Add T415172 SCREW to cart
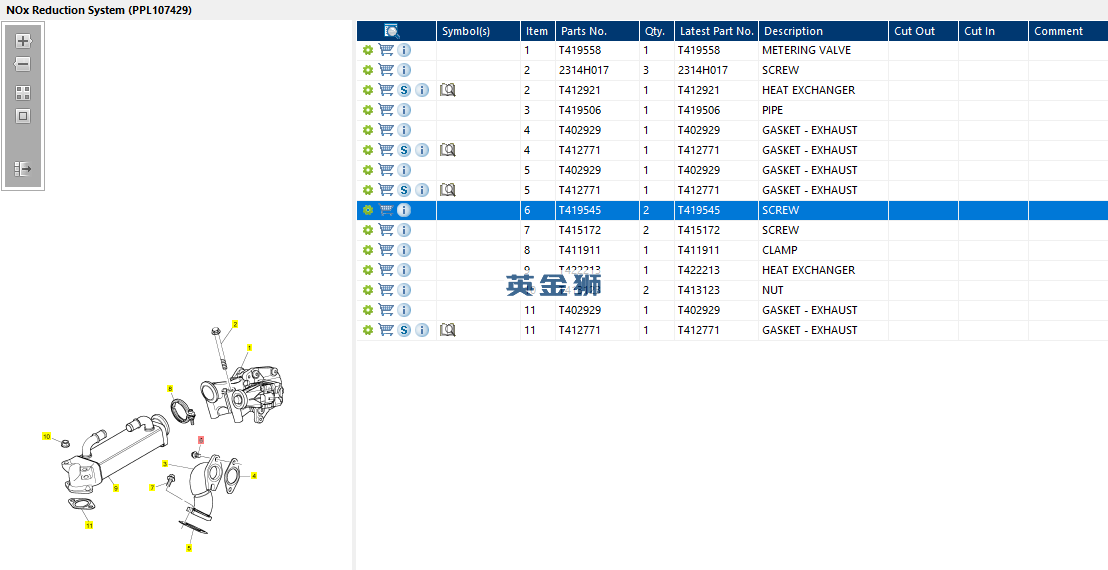This screenshot has width=1108, height=570. pos(386,230)
